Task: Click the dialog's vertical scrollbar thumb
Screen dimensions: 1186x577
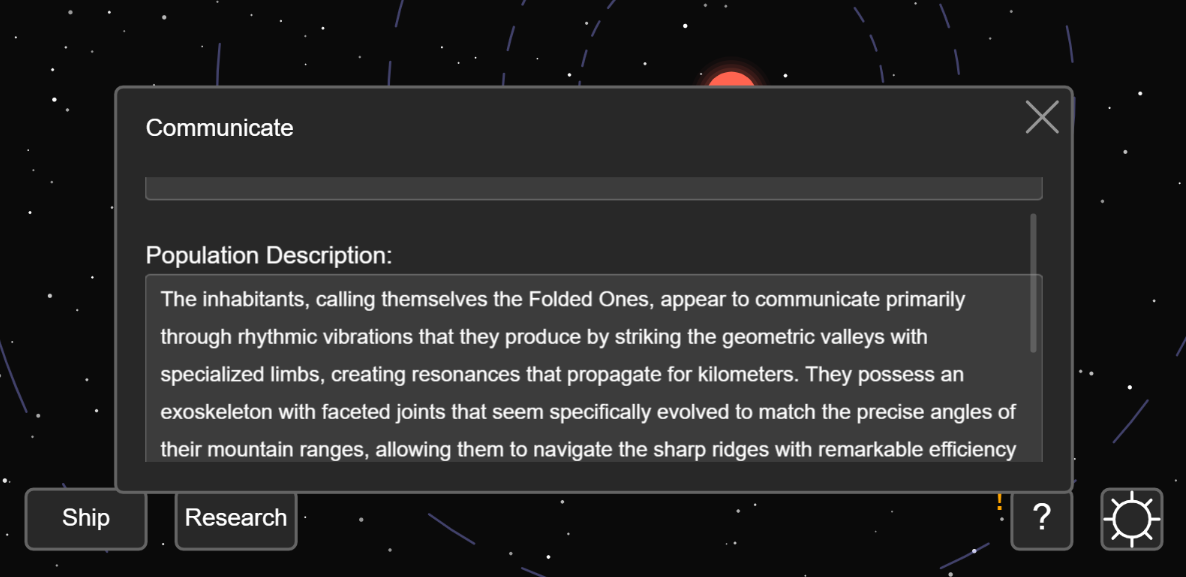Action: [x=1033, y=283]
